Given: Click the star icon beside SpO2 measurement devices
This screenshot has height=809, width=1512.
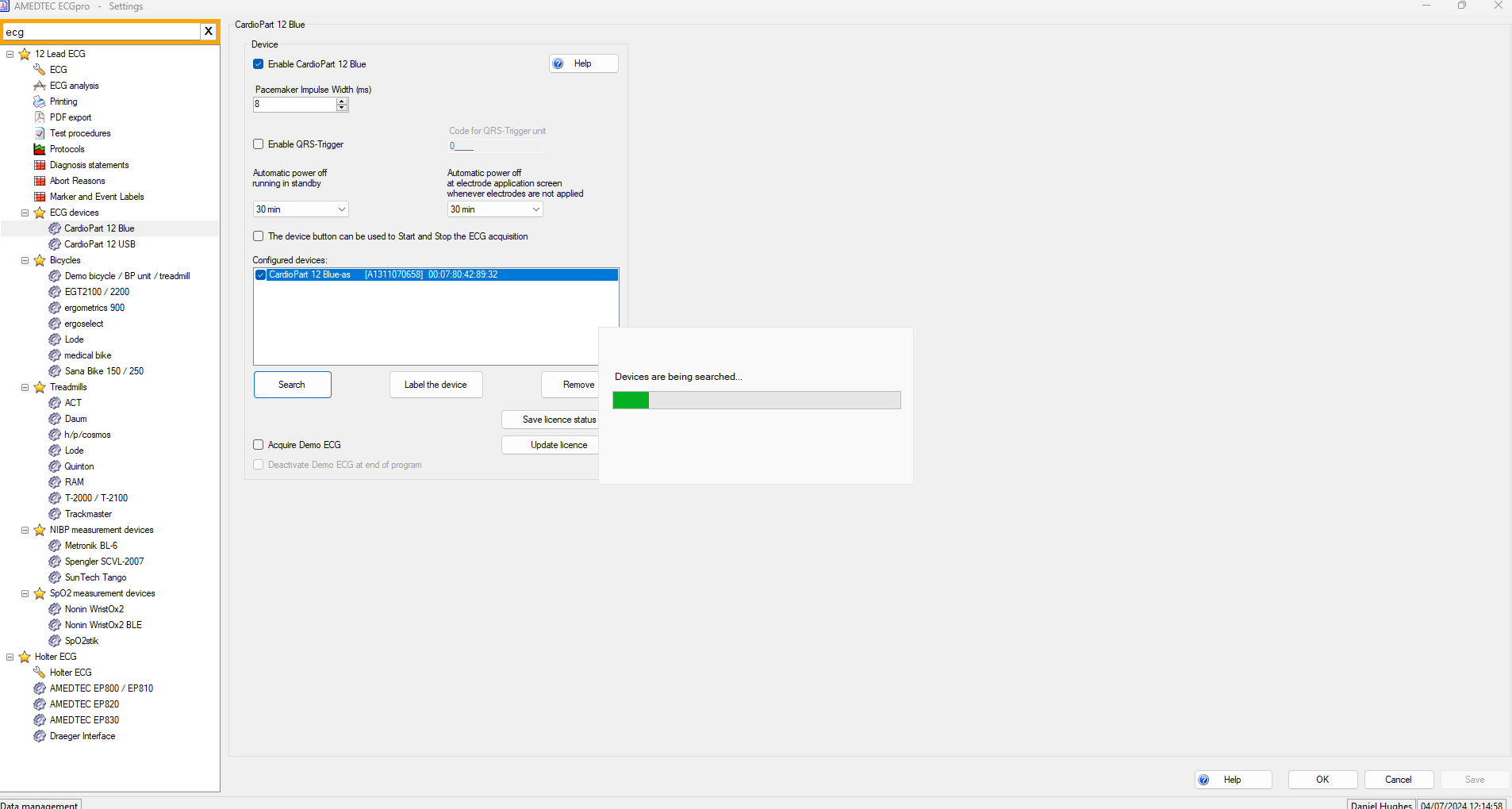Looking at the screenshot, I should (x=40, y=593).
